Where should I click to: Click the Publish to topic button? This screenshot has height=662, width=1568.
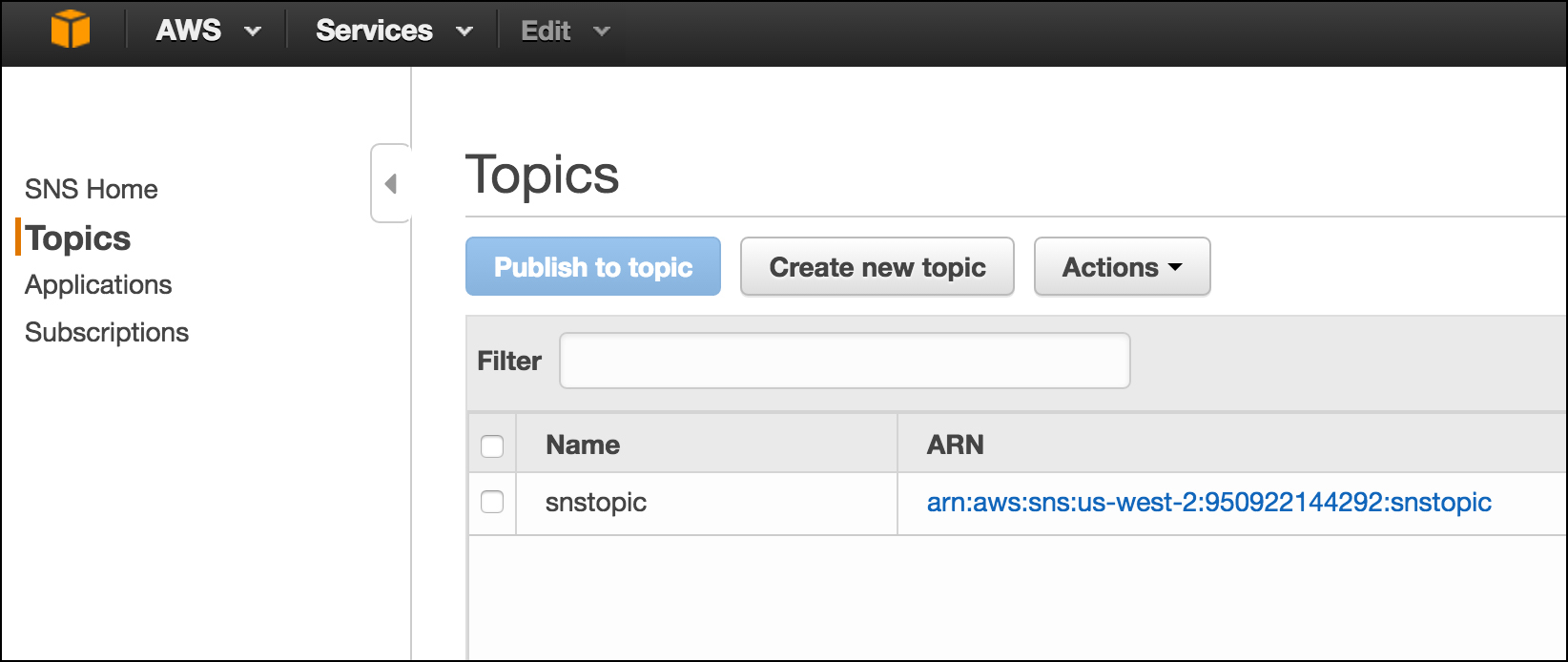point(592,267)
